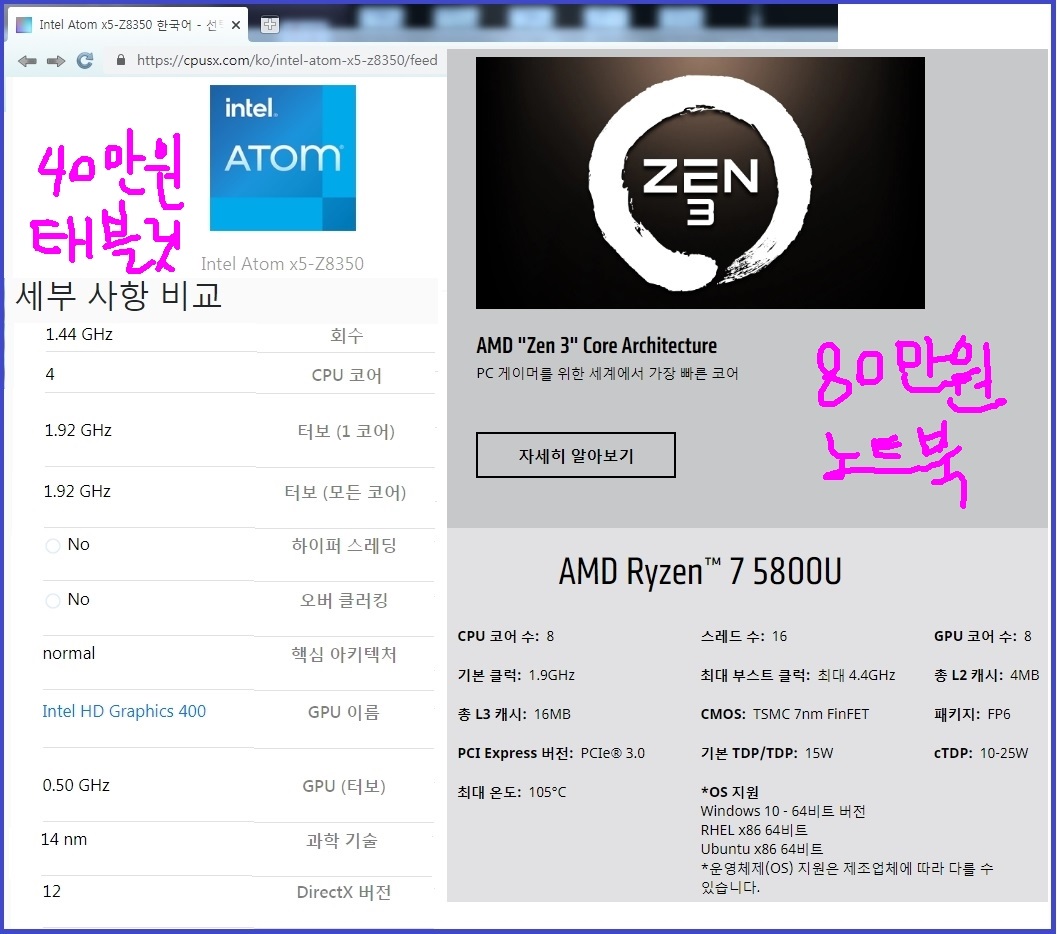Click the GPU 코어 수: 8 spec

pos(983,636)
